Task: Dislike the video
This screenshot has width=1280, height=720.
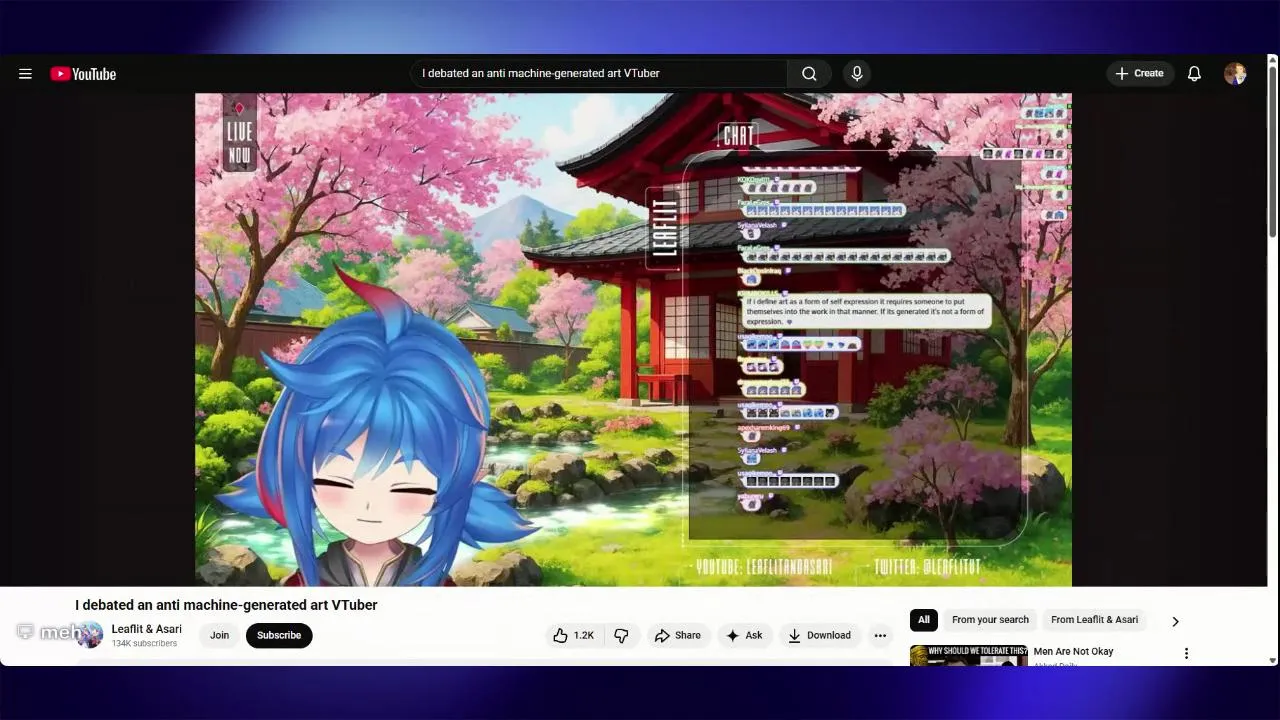Action: tap(621, 636)
